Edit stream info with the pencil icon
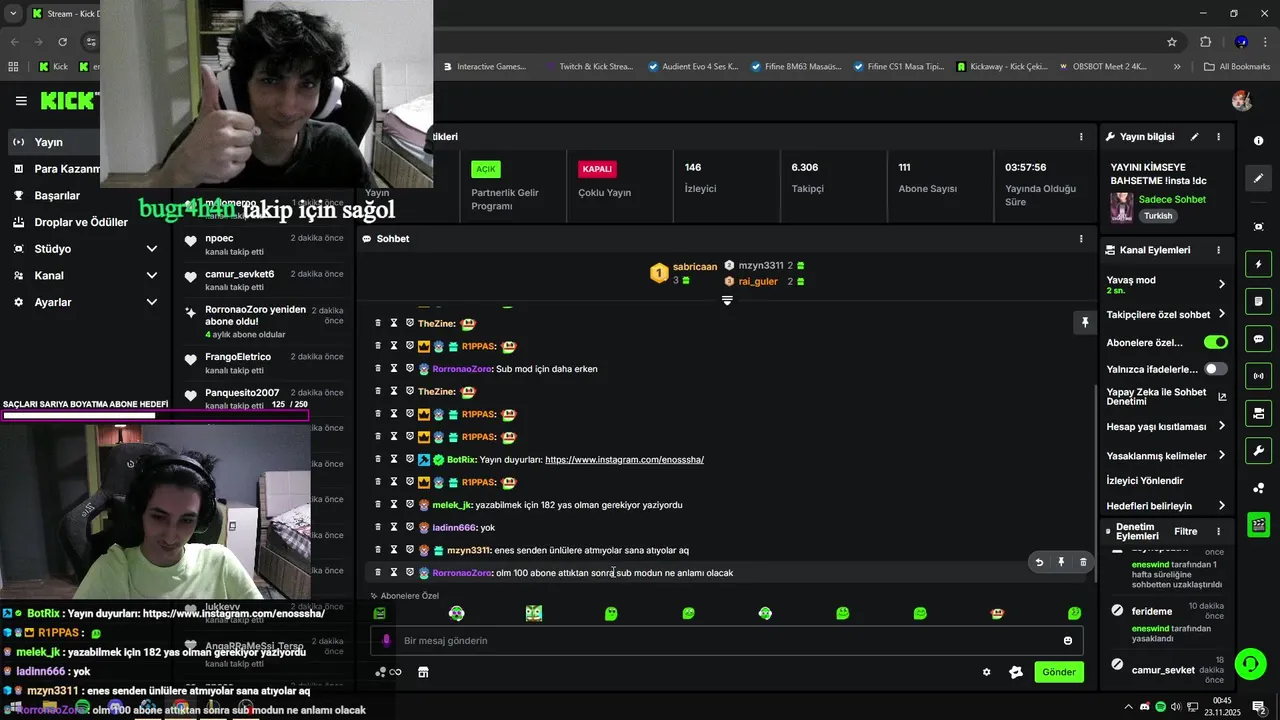Image resolution: width=1280 pixels, height=720 pixels. pyautogui.click(x=1194, y=137)
